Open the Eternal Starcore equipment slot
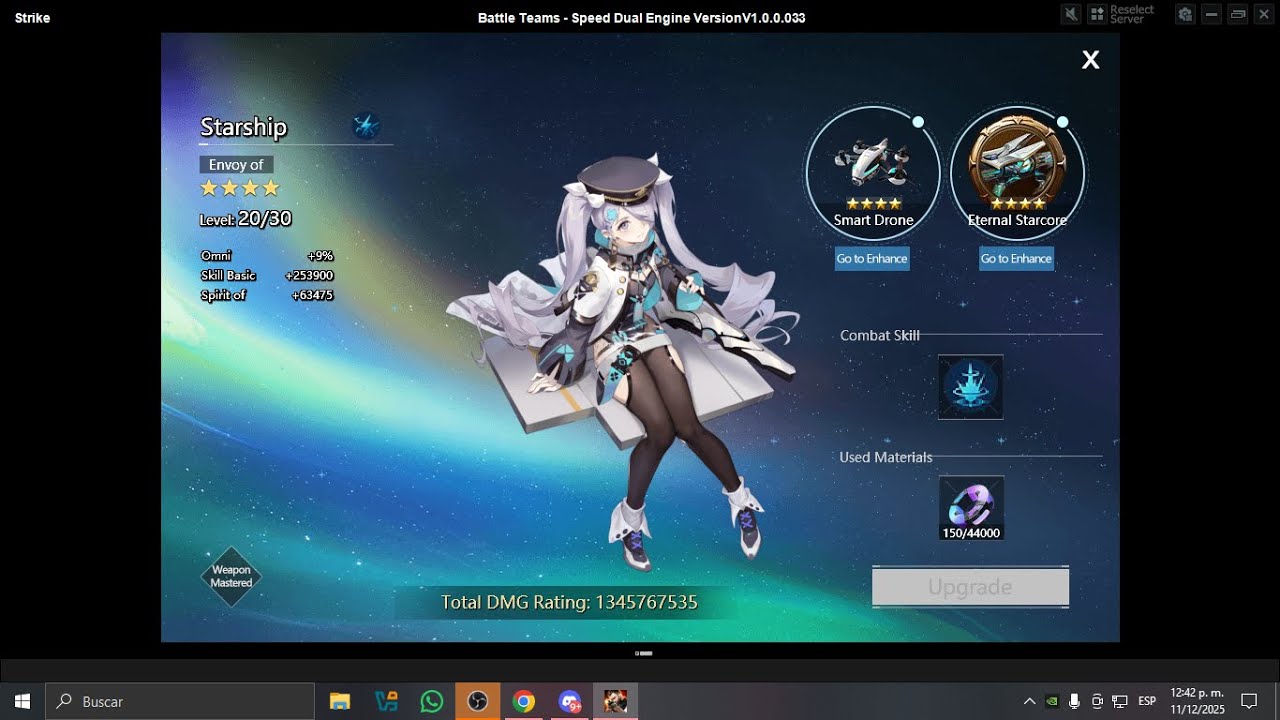The height and width of the screenshot is (720, 1280). click(x=1017, y=173)
